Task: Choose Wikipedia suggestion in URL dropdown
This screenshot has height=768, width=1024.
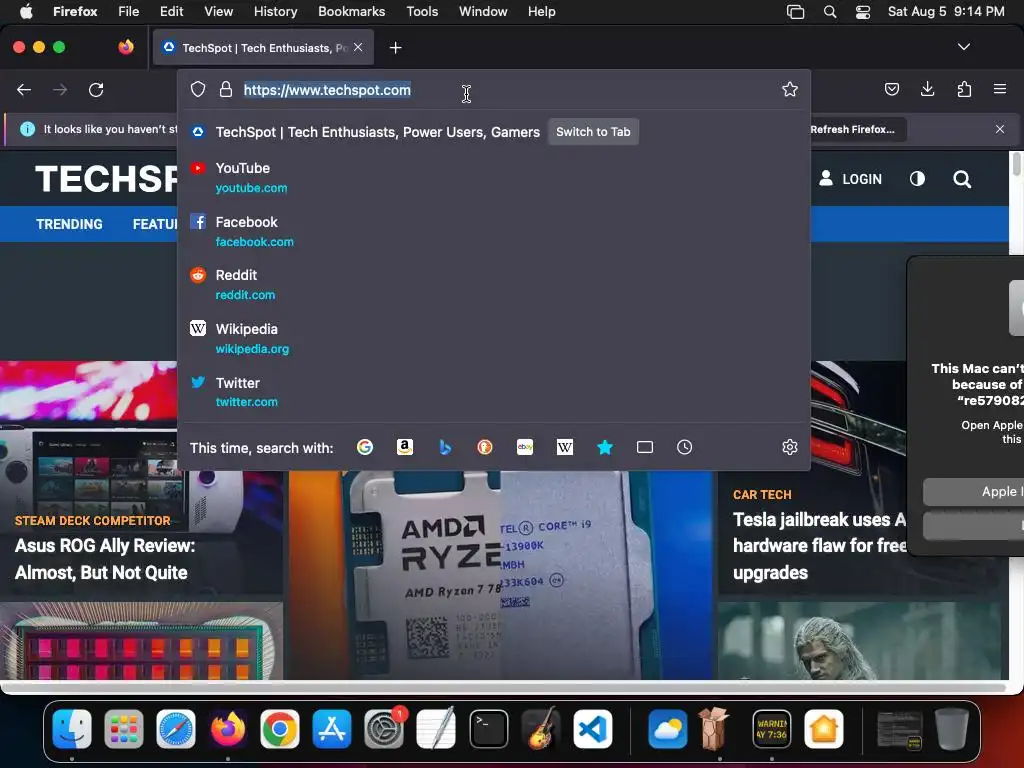Action: click(494, 339)
